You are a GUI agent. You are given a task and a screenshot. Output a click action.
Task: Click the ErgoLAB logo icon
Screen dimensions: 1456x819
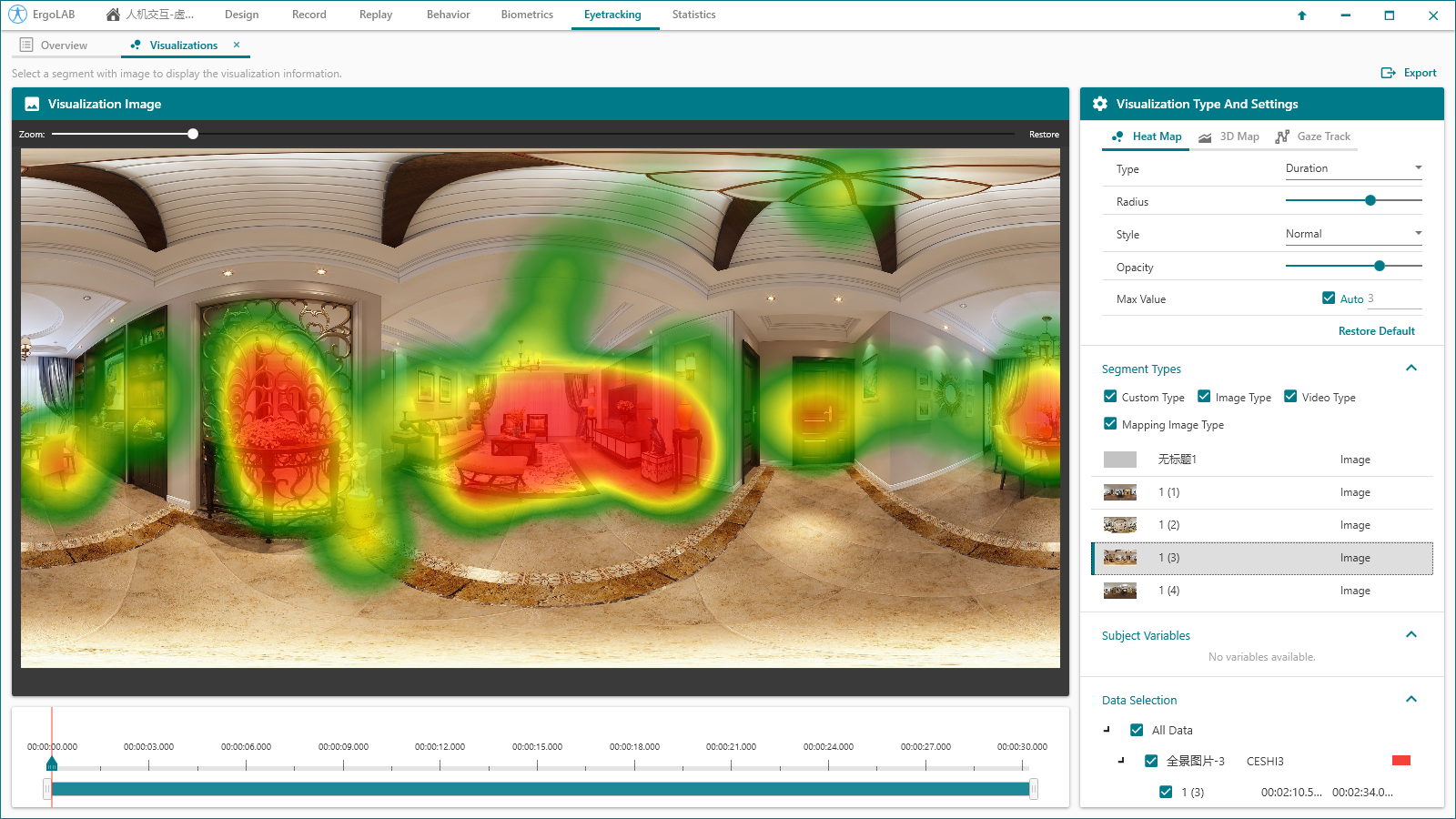[17, 15]
